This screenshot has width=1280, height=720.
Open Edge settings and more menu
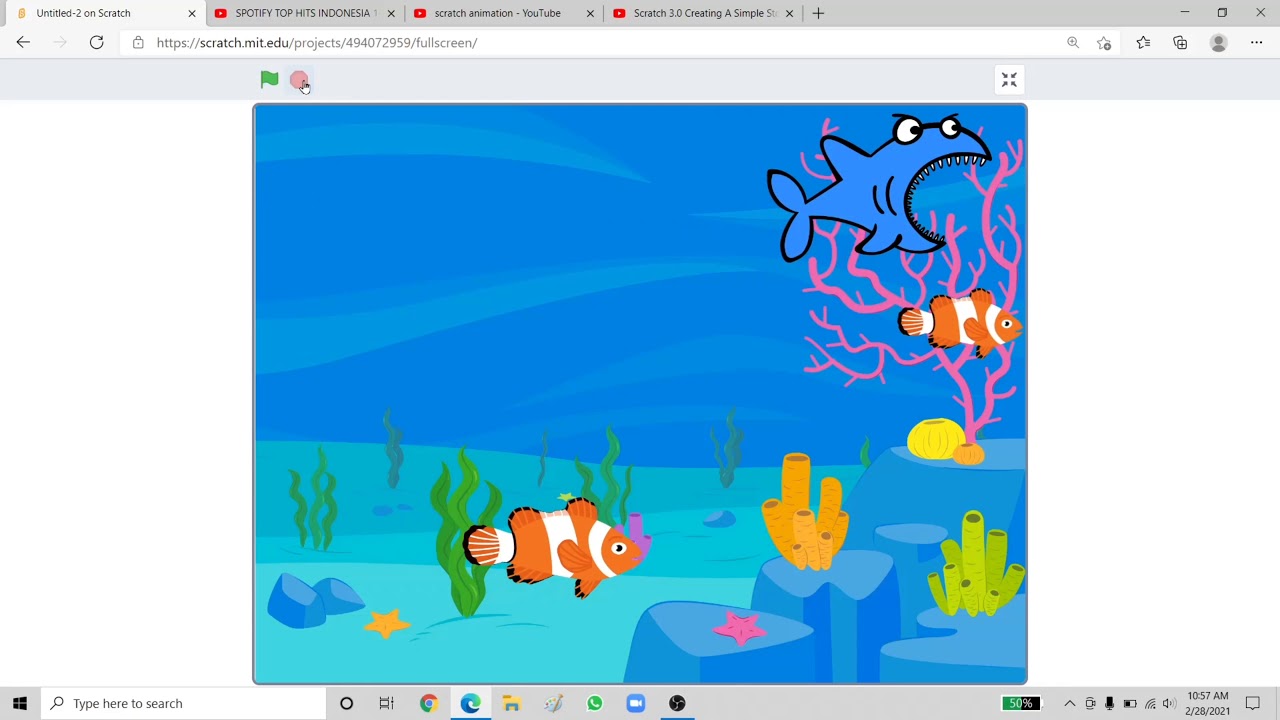(x=1256, y=42)
